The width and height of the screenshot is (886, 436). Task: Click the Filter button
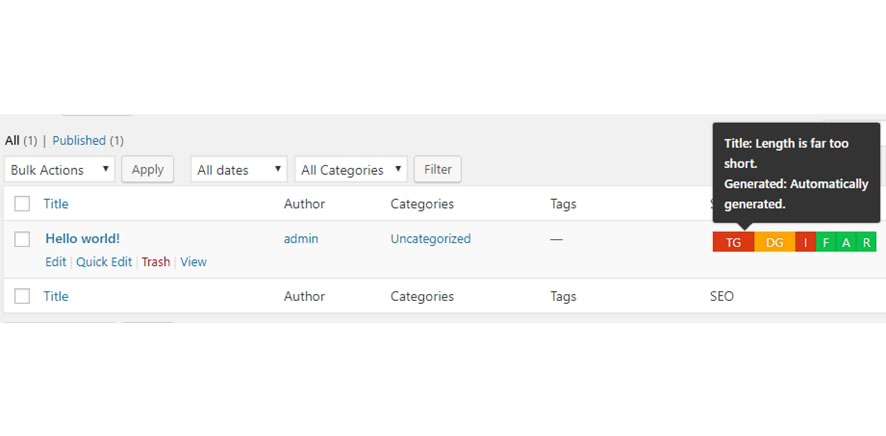tap(437, 169)
